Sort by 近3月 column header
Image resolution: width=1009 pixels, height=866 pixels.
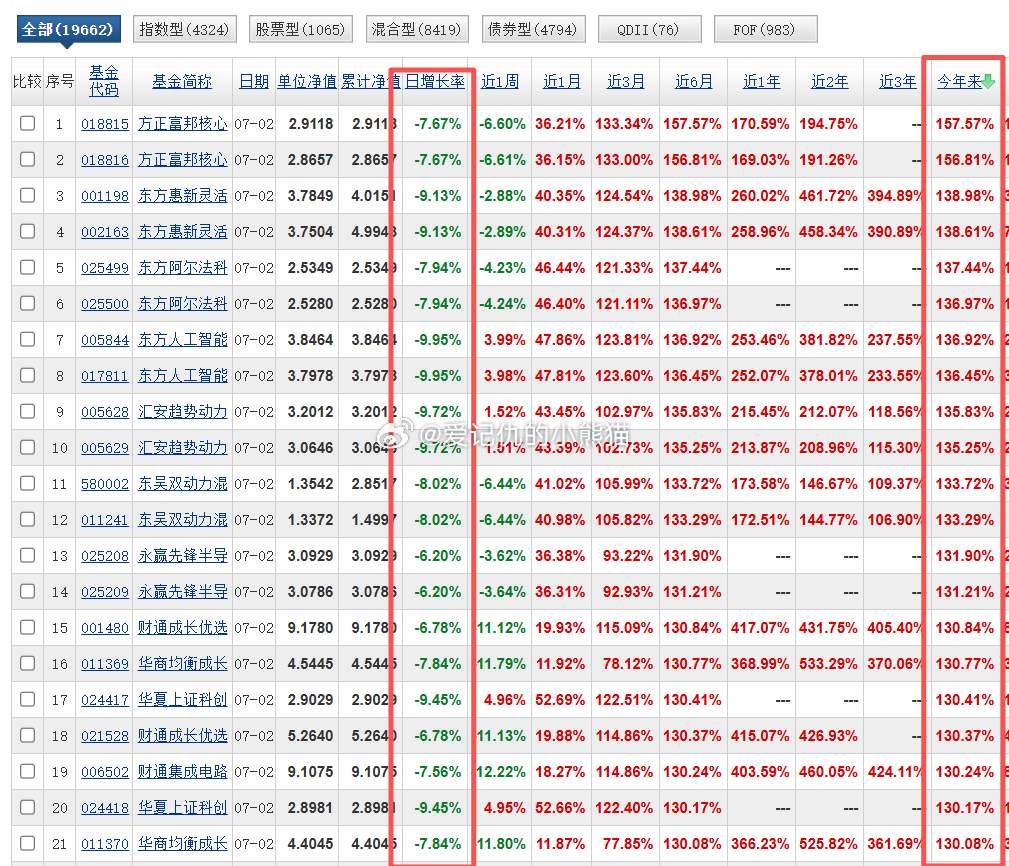[625, 82]
